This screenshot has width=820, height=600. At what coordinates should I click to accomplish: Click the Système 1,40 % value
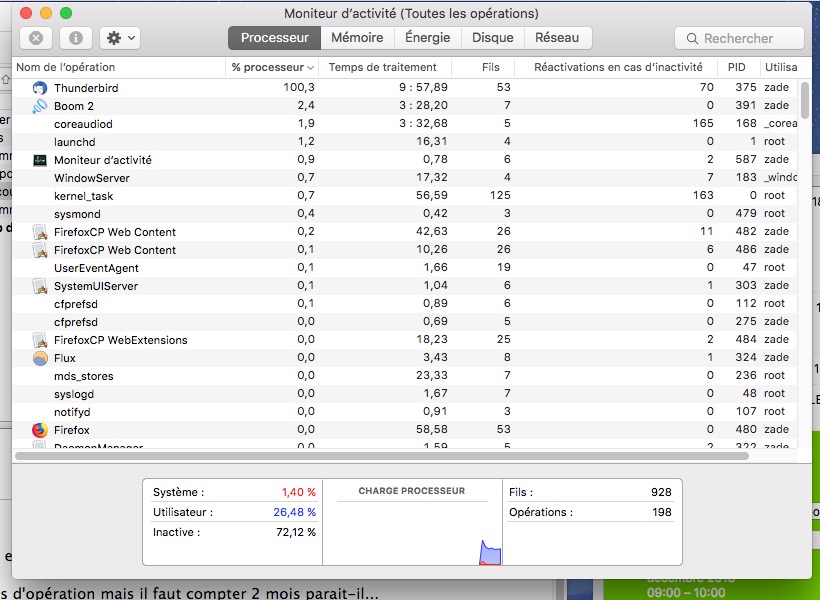pos(299,492)
